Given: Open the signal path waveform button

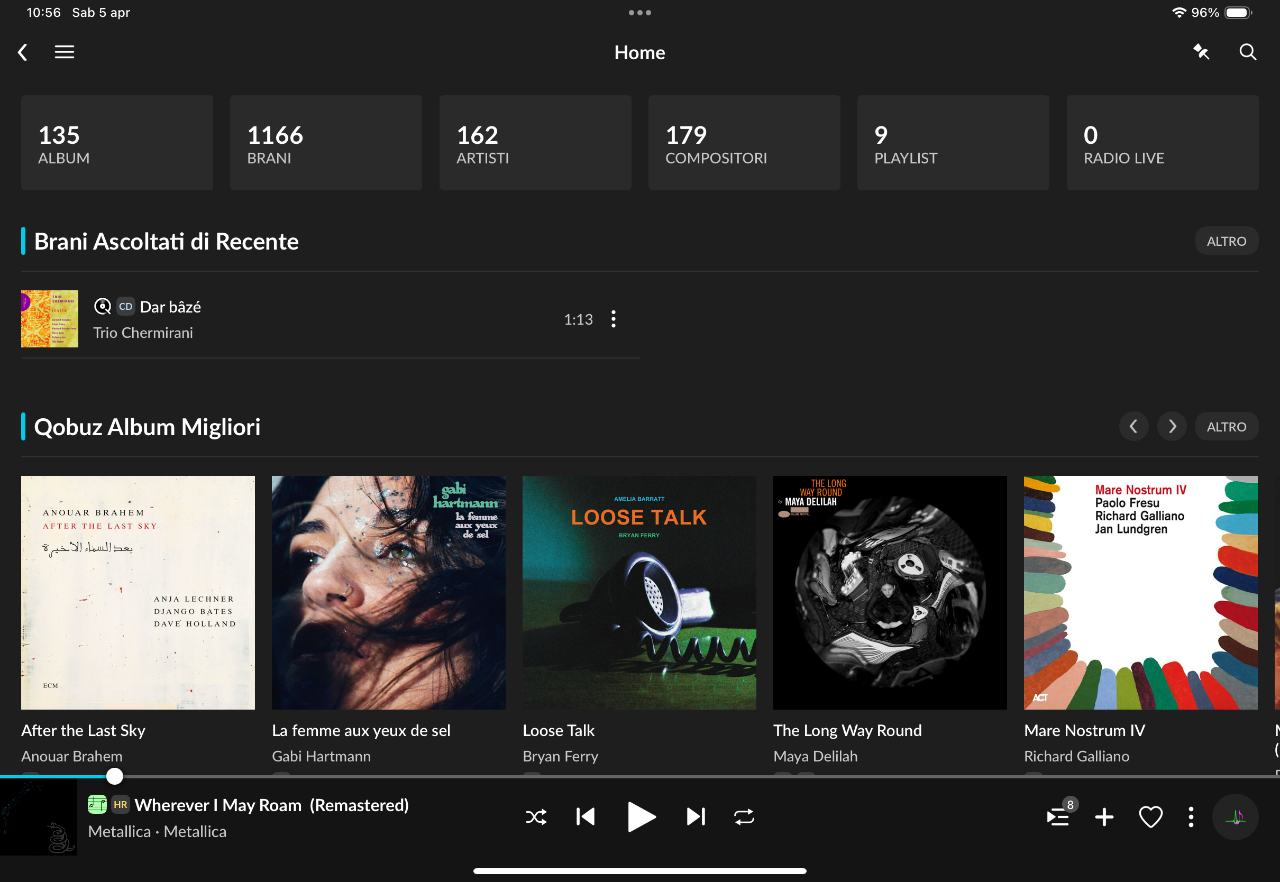Looking at the screenshot, I should pos(1236,817).
